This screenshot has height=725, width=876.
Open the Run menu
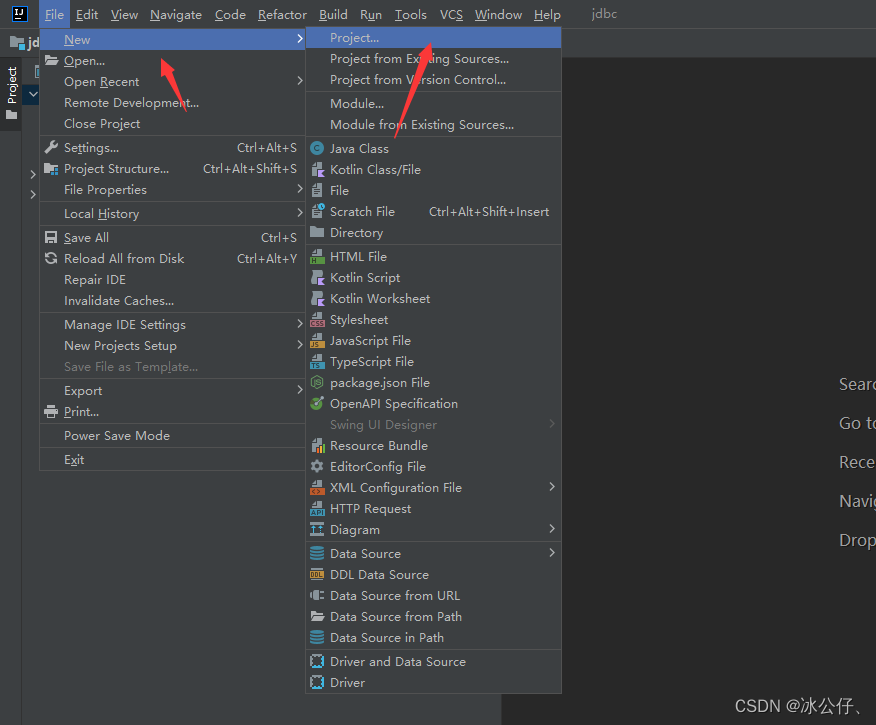pyautogui.click(x=371, y=15)
